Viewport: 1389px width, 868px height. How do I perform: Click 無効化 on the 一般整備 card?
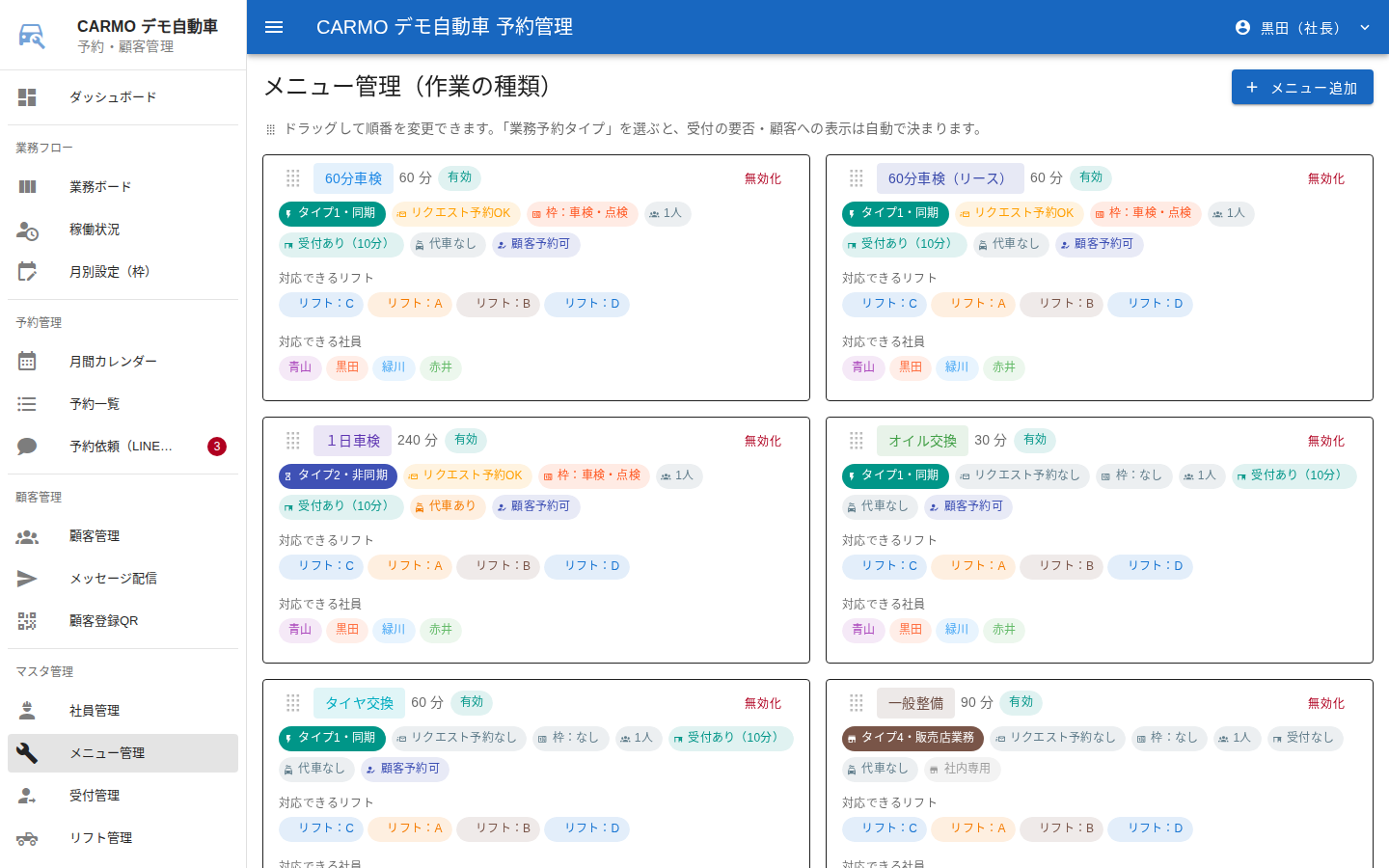tap(1326, 703)
